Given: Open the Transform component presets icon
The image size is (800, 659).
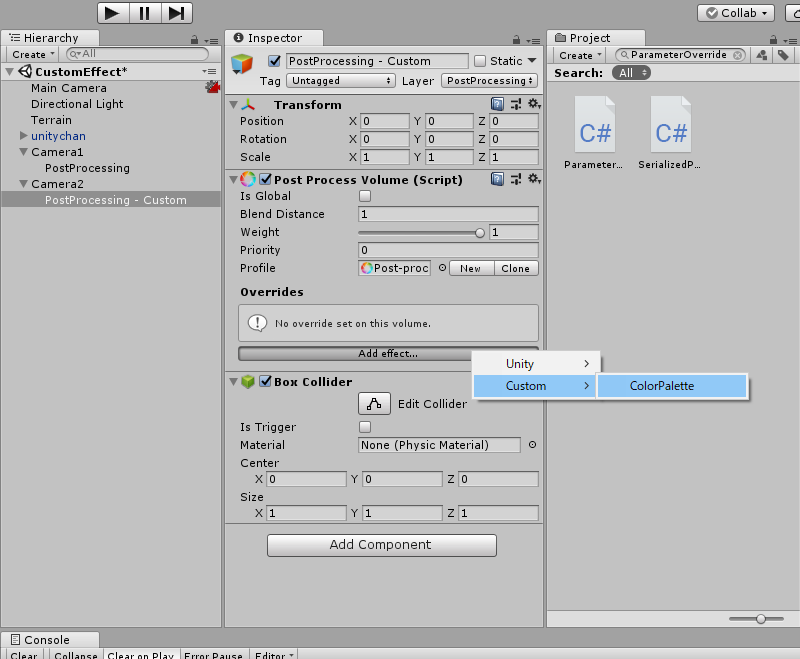Looking at the screenshot, I should point(516,104).
